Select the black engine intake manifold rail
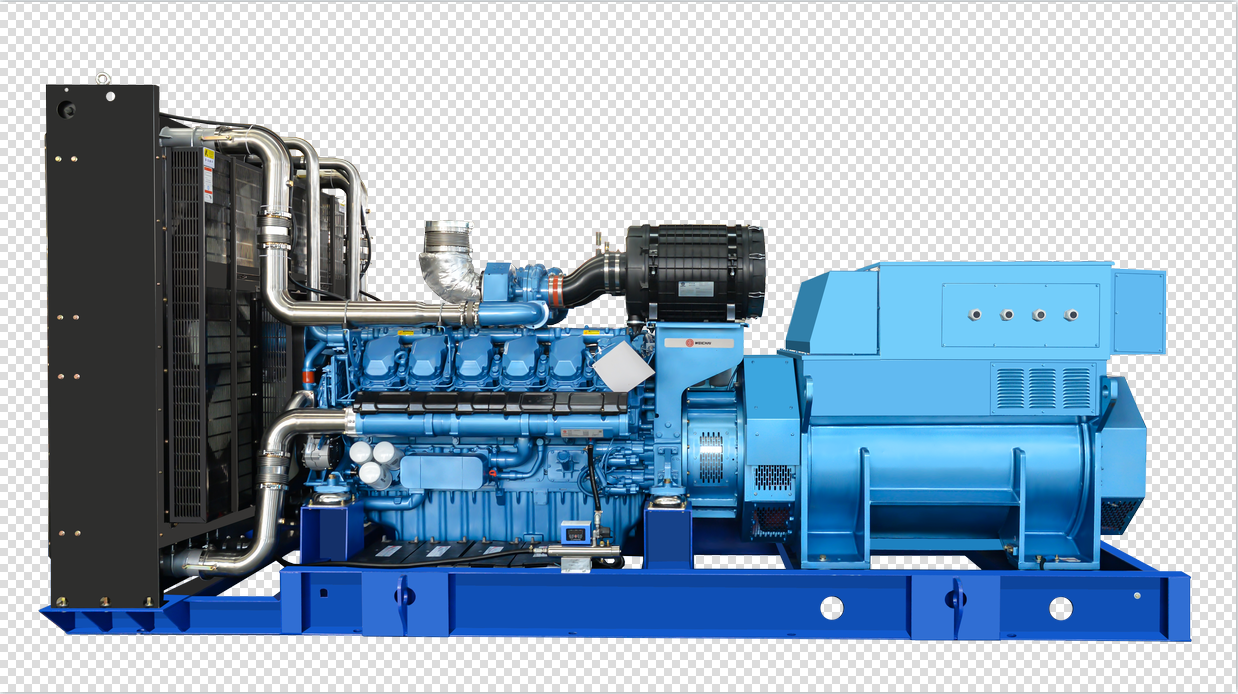 point(490,402)
